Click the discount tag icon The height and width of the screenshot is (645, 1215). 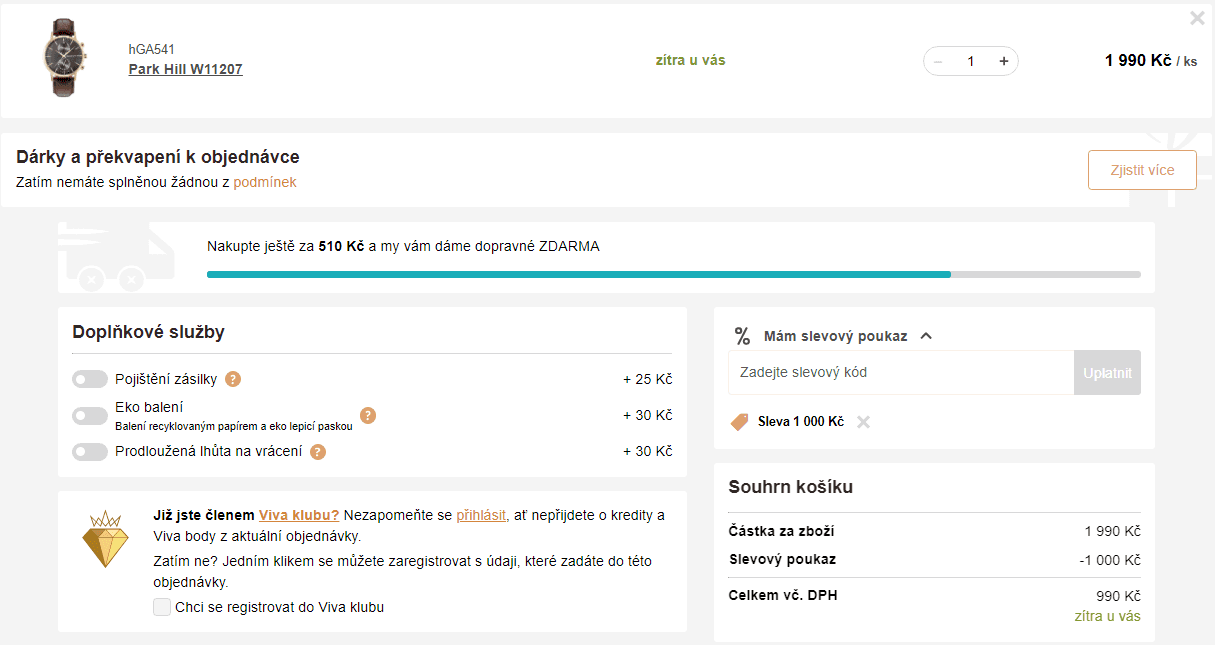point(739,422)
